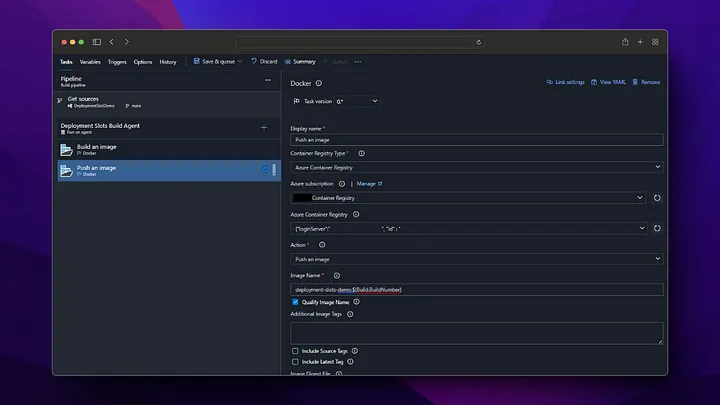The height and width of the screenshot is (405, 720).
Task: Go forward using the browser forward arrow
Action: click(x=127, y=42)
